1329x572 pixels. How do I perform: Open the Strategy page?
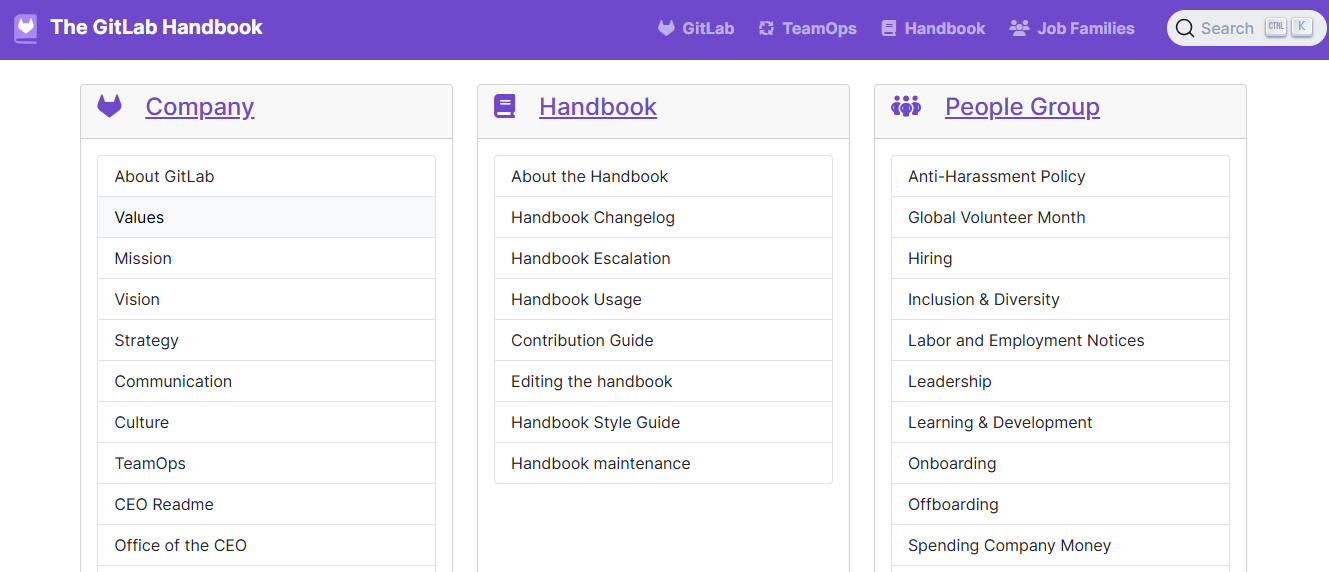[266, 340]
